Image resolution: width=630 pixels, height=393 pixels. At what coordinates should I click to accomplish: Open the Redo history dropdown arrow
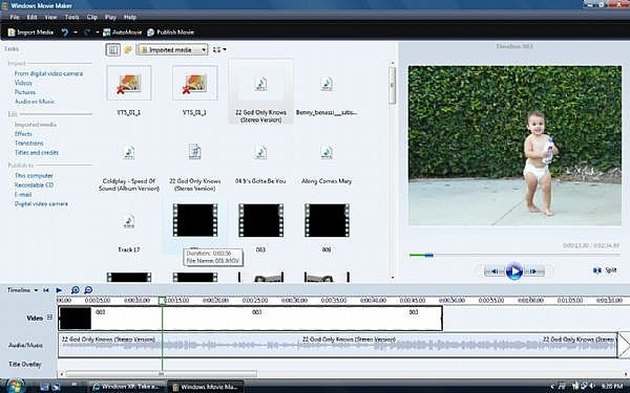(97, 32)
